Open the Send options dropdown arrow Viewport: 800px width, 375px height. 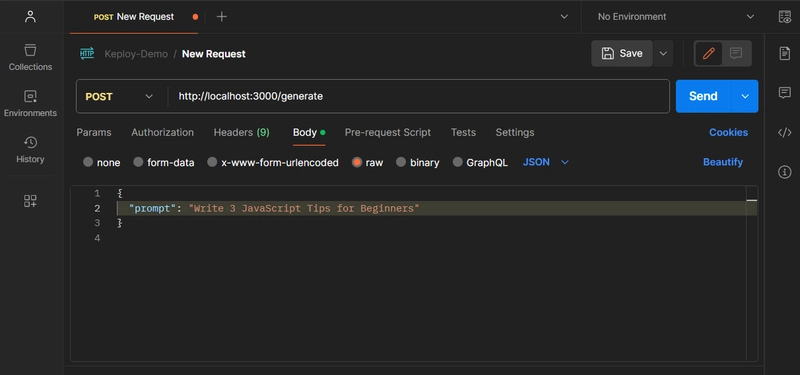pos(745,96)
